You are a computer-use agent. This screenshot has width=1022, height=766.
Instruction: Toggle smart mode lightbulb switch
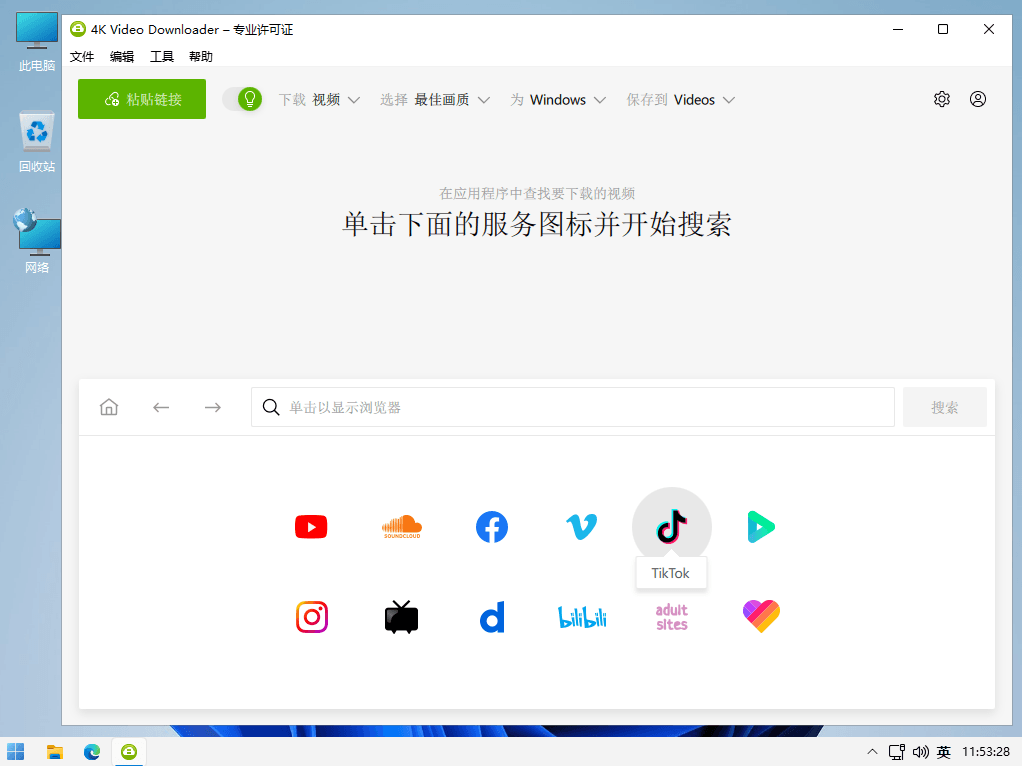[243, 99]
